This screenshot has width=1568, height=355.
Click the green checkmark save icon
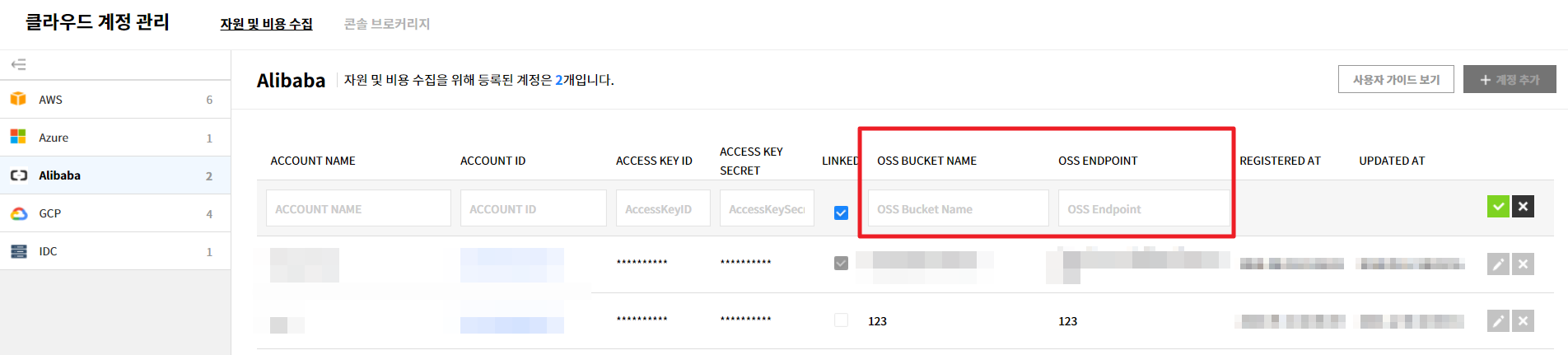[x=1498, y=207]
